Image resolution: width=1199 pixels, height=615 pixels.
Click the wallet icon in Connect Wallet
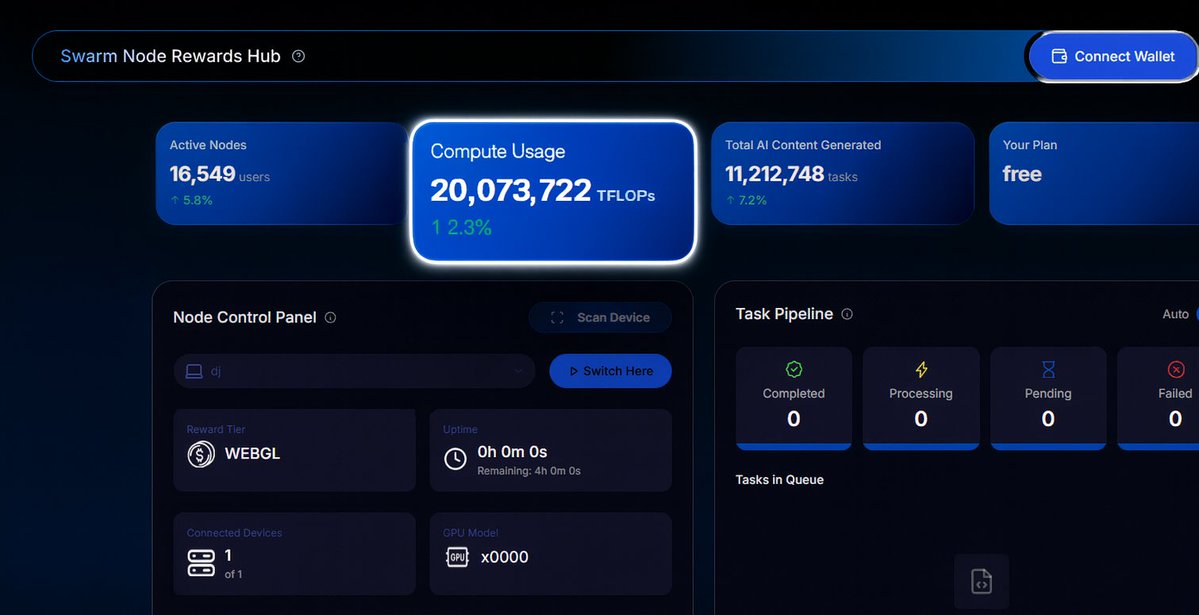pyautogui.click(x=1059, y=56)
